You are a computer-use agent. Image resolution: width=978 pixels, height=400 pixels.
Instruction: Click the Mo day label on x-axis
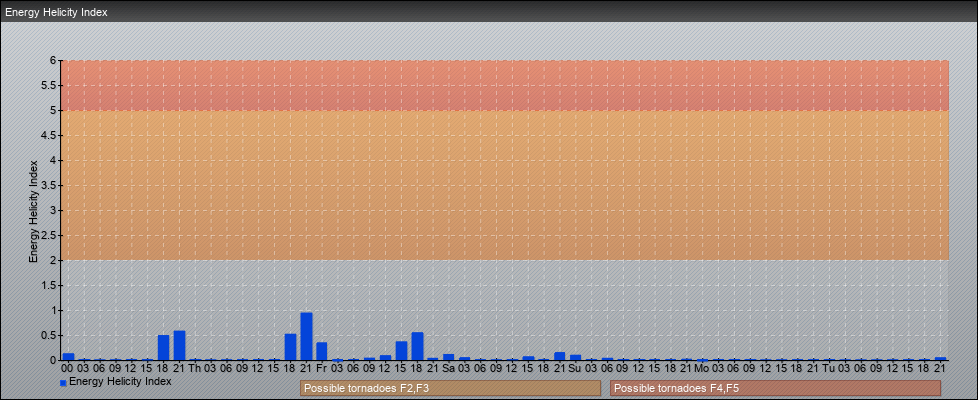pyautogui.click(x=702, y=368)
